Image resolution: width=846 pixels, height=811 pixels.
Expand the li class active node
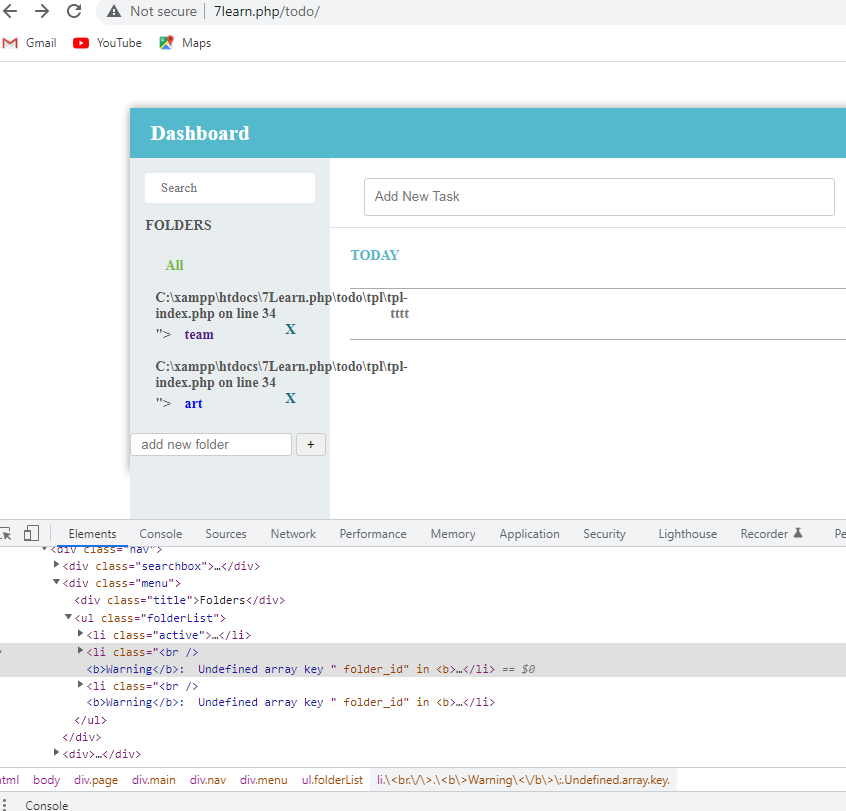(x=80, y=633)
